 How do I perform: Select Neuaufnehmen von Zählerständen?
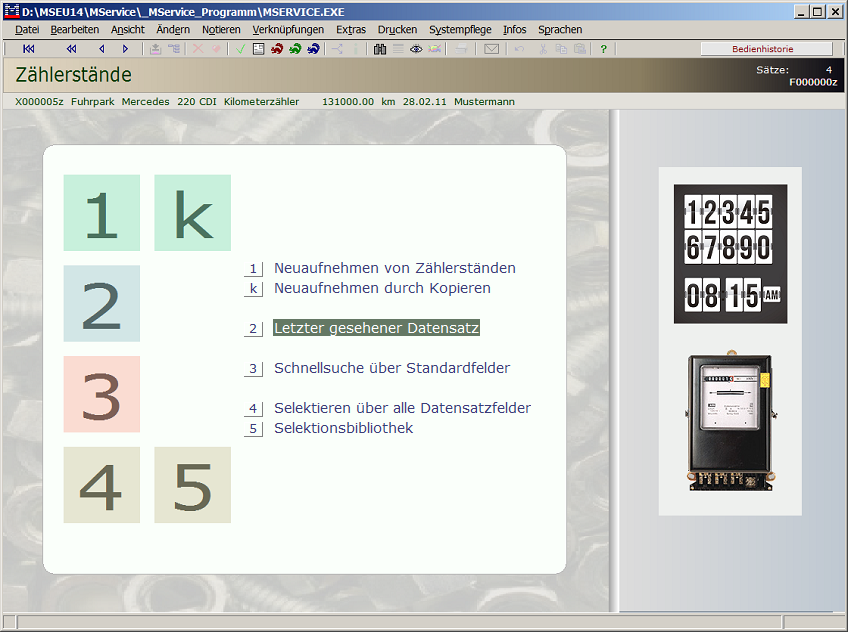[x=394, y=268]
